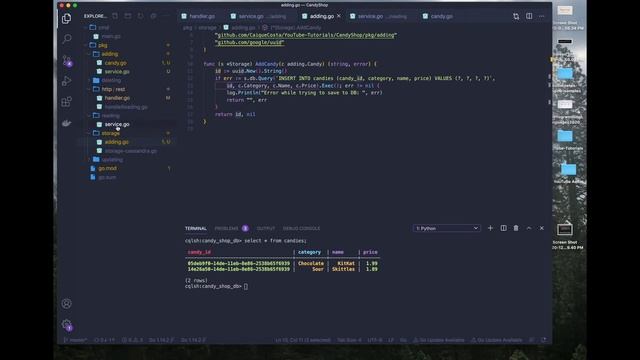640x360 pixels.
Task: Click the New Folder icon in Explorer header
Action: pos(128,16)
